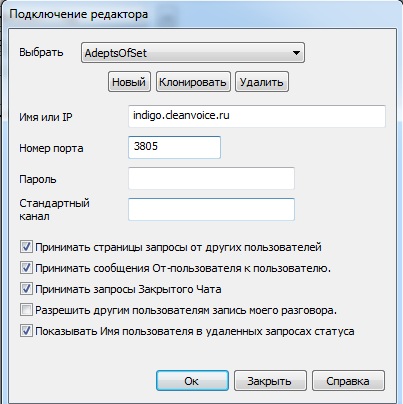Viewport: 403px width, 404px height.
Task: Open help via Справка button
Action: point(348,381)
